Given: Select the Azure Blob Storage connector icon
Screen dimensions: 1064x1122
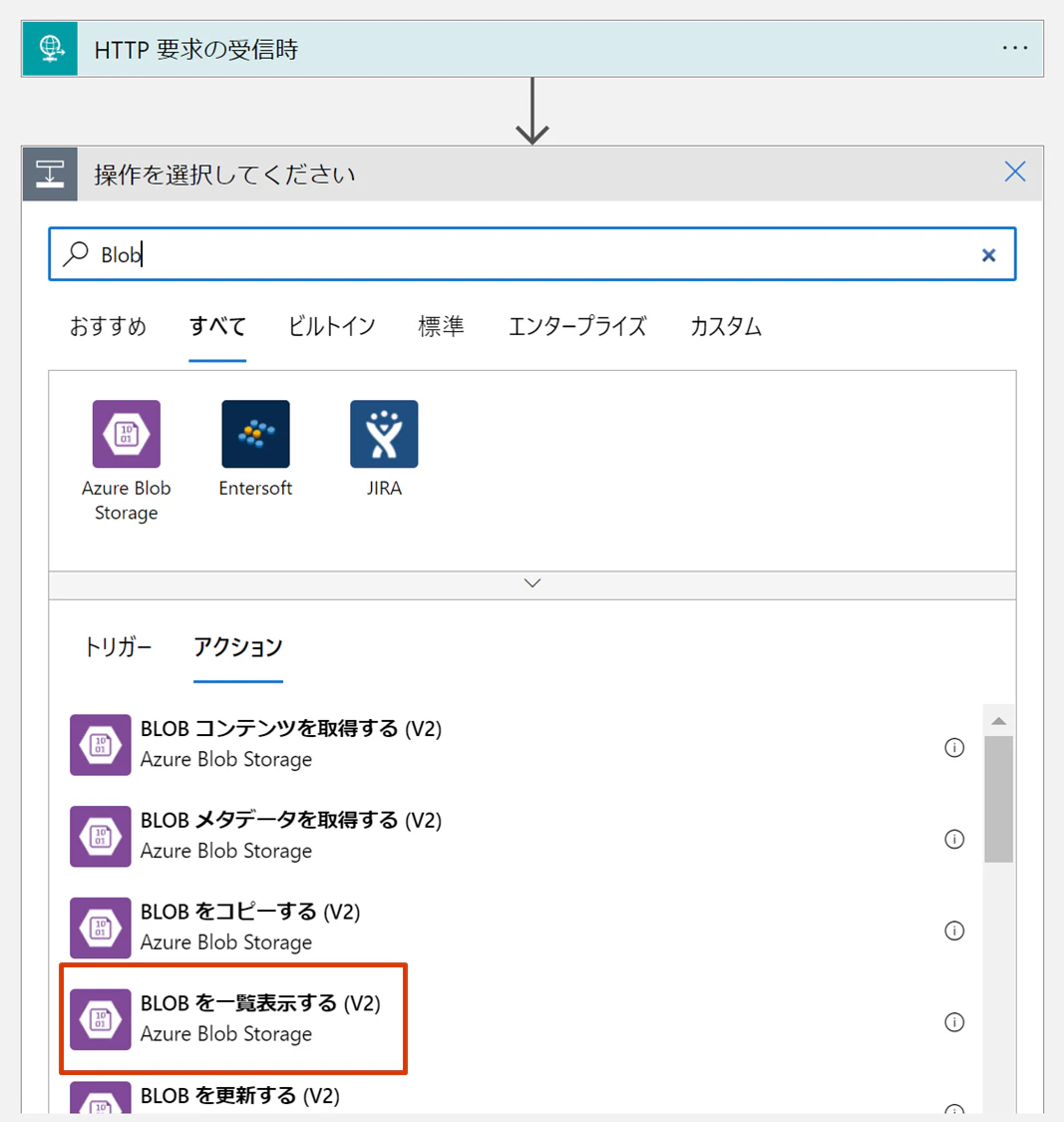Looking at the screenshot, I should pos(127,434).
